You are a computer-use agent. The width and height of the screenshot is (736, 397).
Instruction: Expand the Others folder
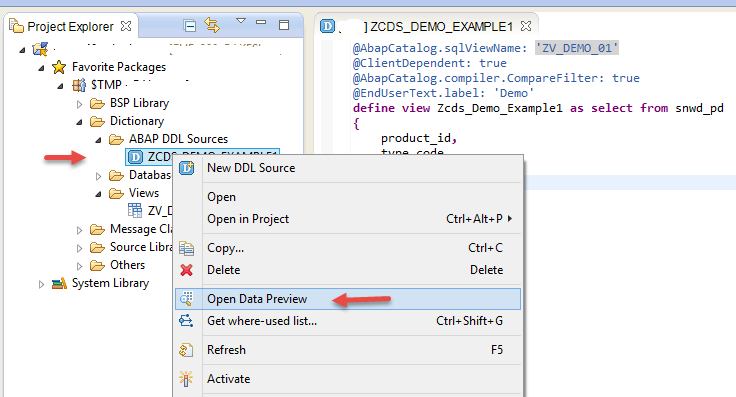79,266
